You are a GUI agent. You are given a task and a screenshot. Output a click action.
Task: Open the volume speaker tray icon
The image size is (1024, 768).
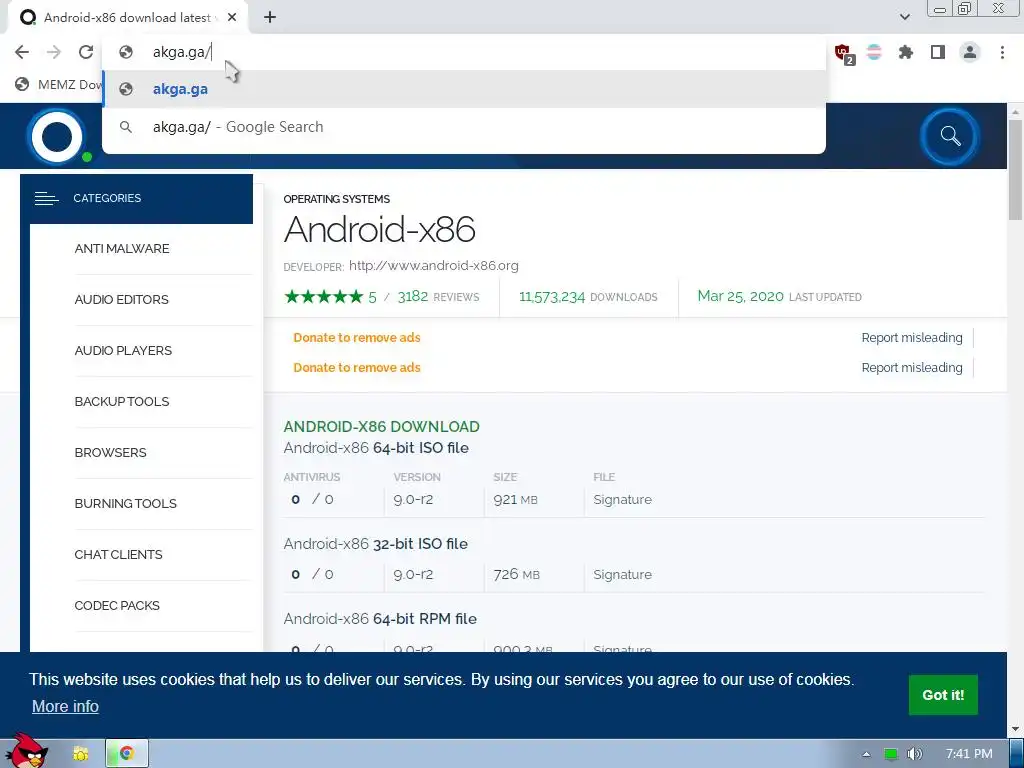click(915, 754)
